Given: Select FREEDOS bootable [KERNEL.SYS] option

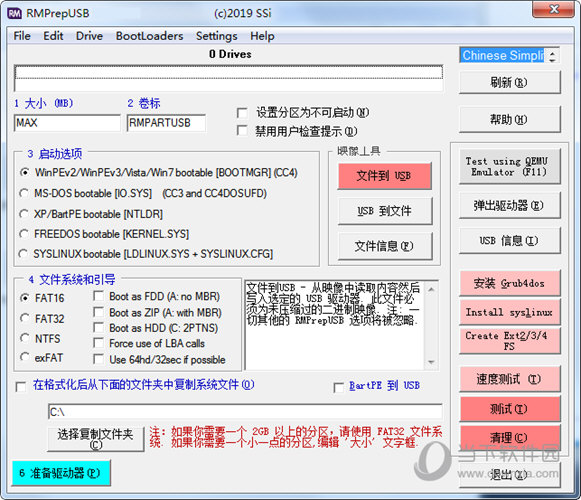Looking at the screenshot, I should click(24, 234).
